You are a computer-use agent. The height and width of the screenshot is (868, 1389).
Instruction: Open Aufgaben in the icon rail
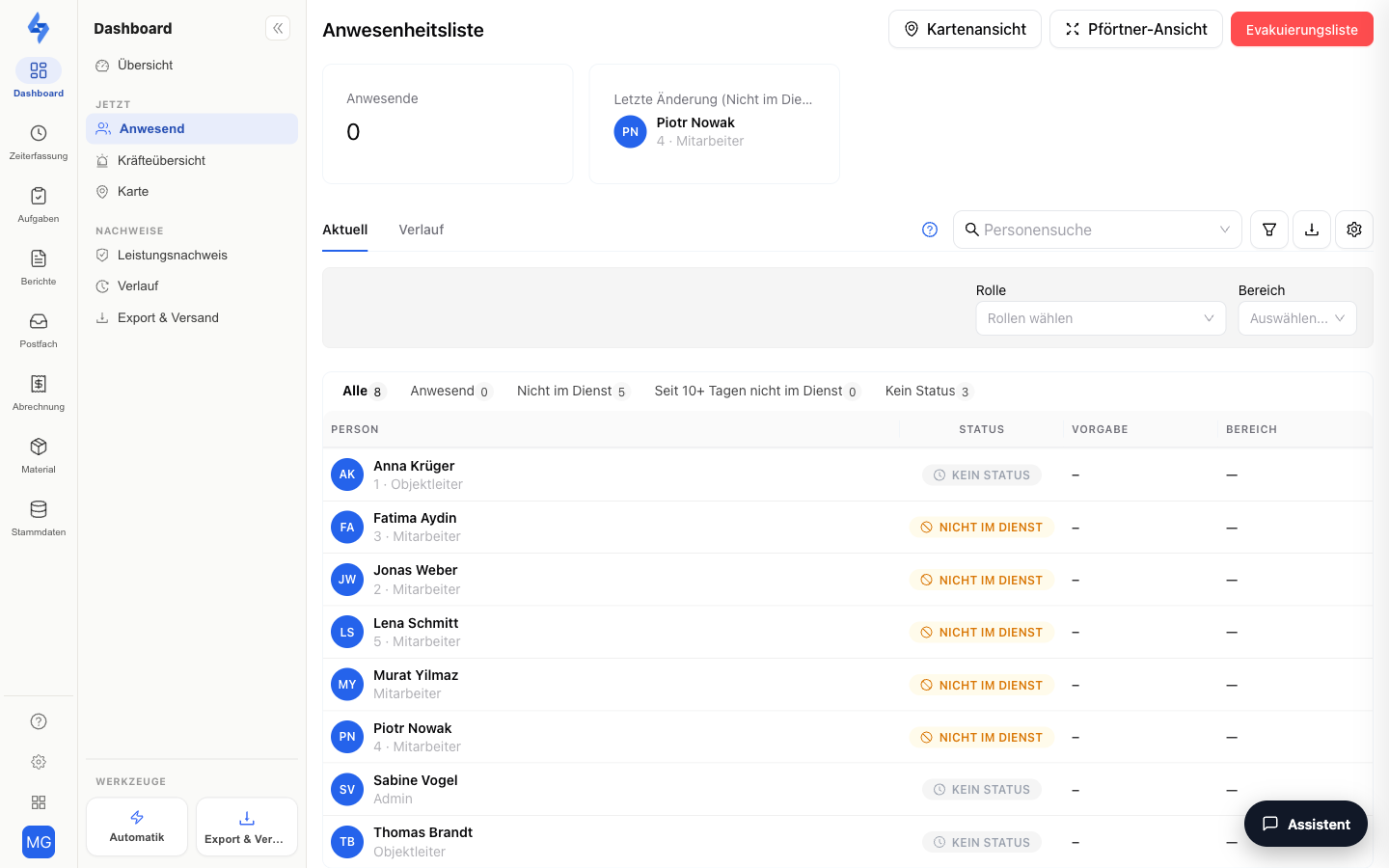coord(39,203)
